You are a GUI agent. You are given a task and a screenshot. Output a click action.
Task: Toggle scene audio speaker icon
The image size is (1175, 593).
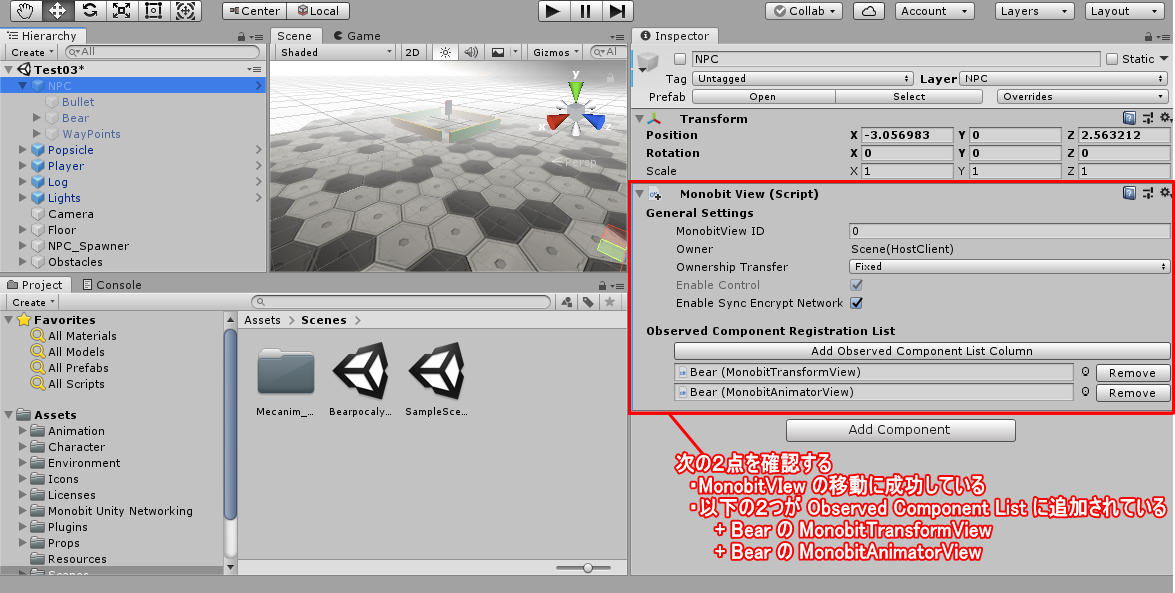(x=471, y=52)
